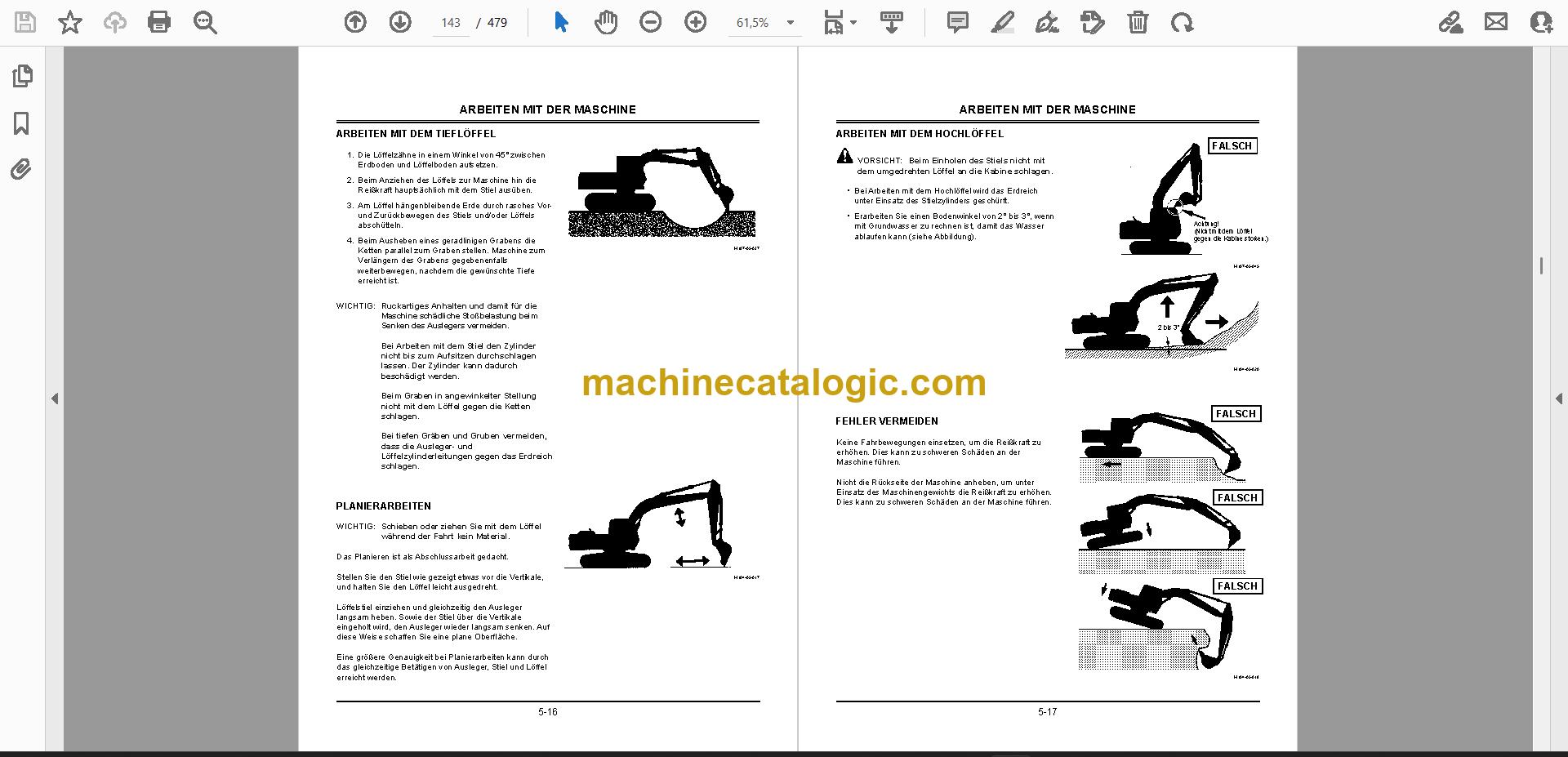Add a comment sticky note
Screen dimensions: 1568x757
coord(958,22)
